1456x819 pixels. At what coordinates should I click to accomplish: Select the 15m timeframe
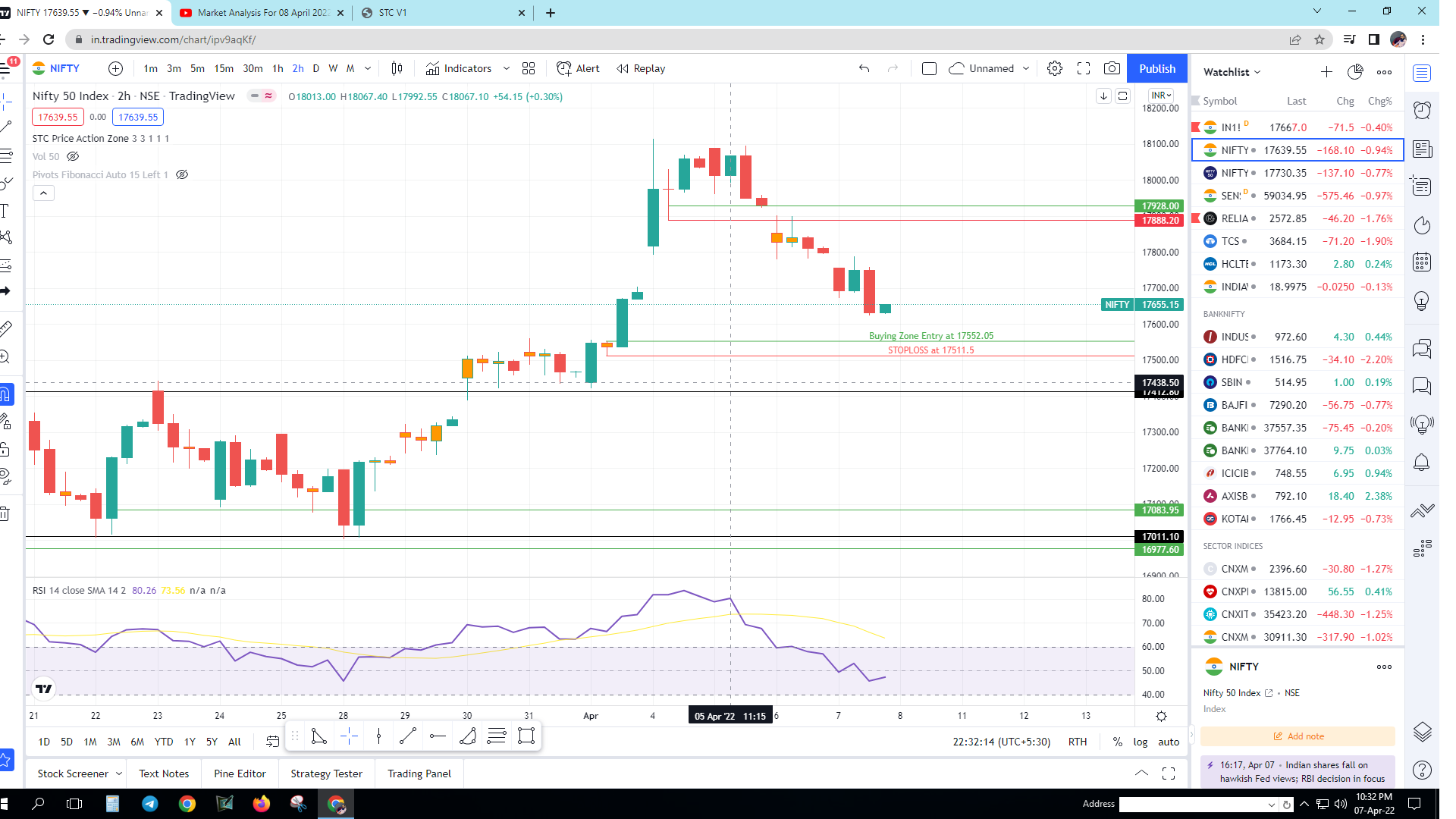tap(224, 68)
